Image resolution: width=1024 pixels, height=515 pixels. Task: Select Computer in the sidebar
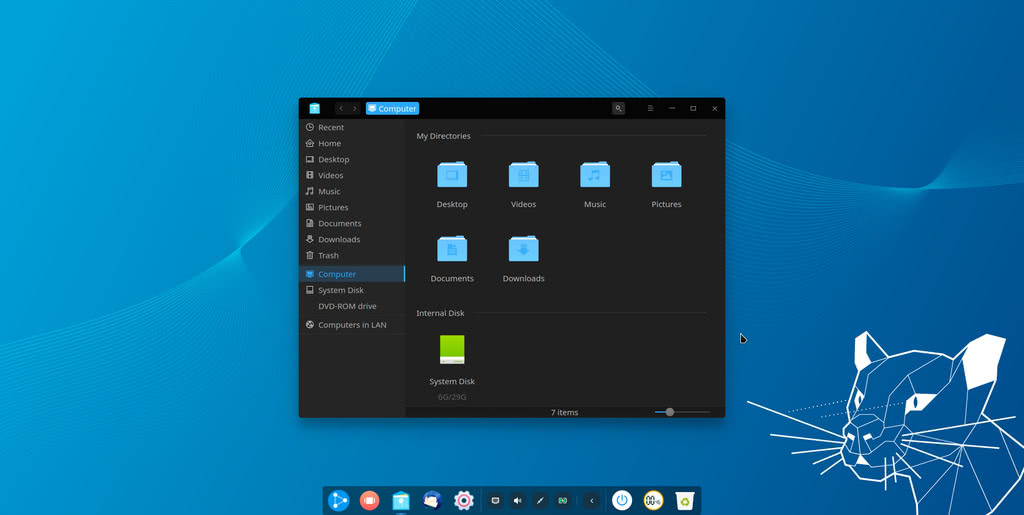point(352,274)
